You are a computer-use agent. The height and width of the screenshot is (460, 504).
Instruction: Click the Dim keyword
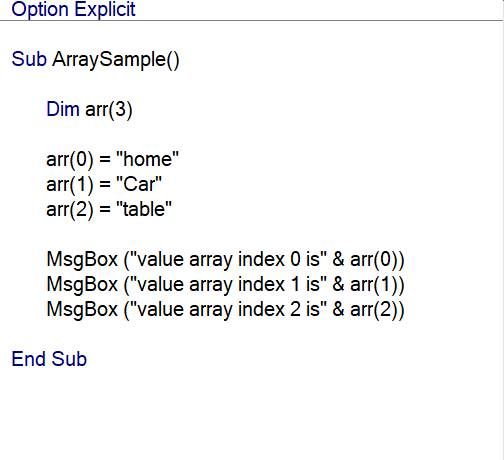coord(63,109)
